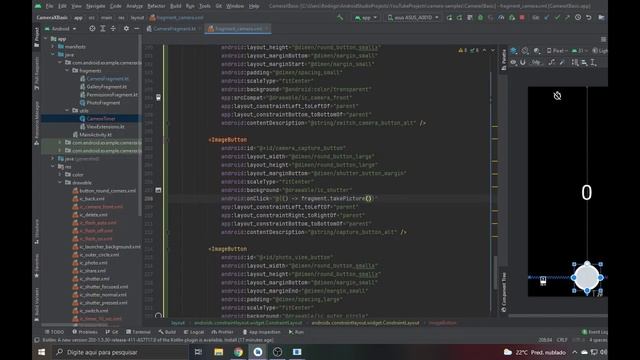Open the TODO tool window
Viewport: 640px width, 360px height.
(x=55, y=332)
